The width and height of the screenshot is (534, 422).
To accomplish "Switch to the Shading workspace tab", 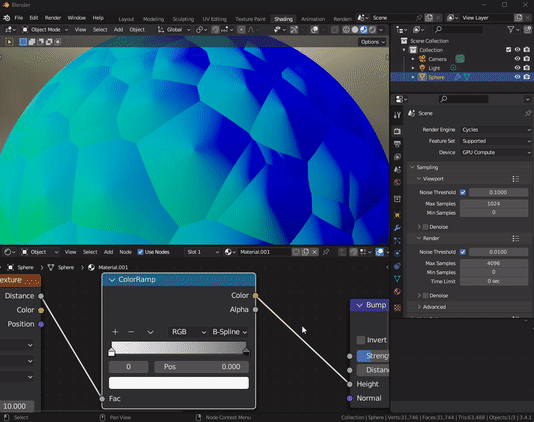I will (x=283, y=19).
